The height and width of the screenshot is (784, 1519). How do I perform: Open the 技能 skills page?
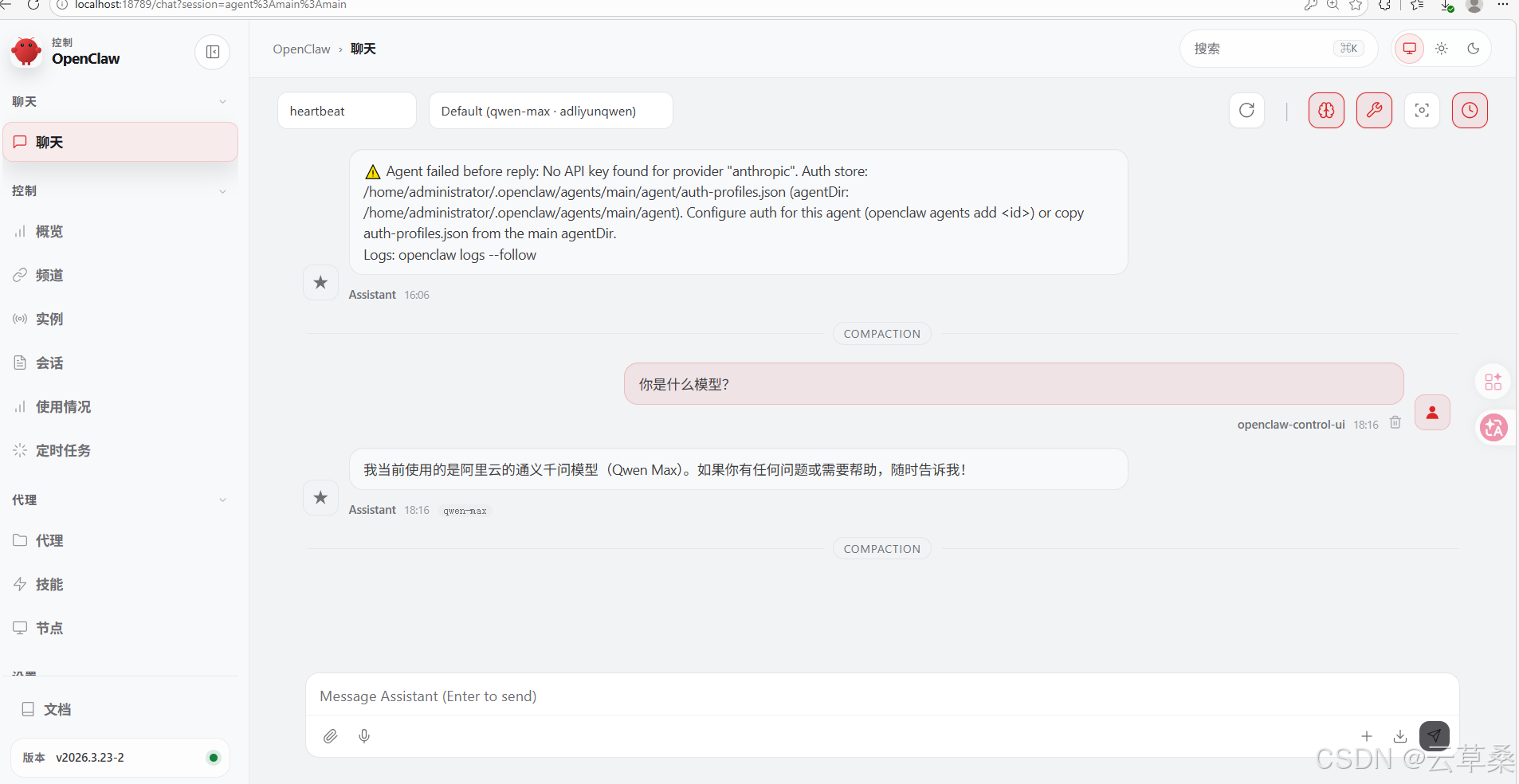pyautogui.click(x=120, y=585)
